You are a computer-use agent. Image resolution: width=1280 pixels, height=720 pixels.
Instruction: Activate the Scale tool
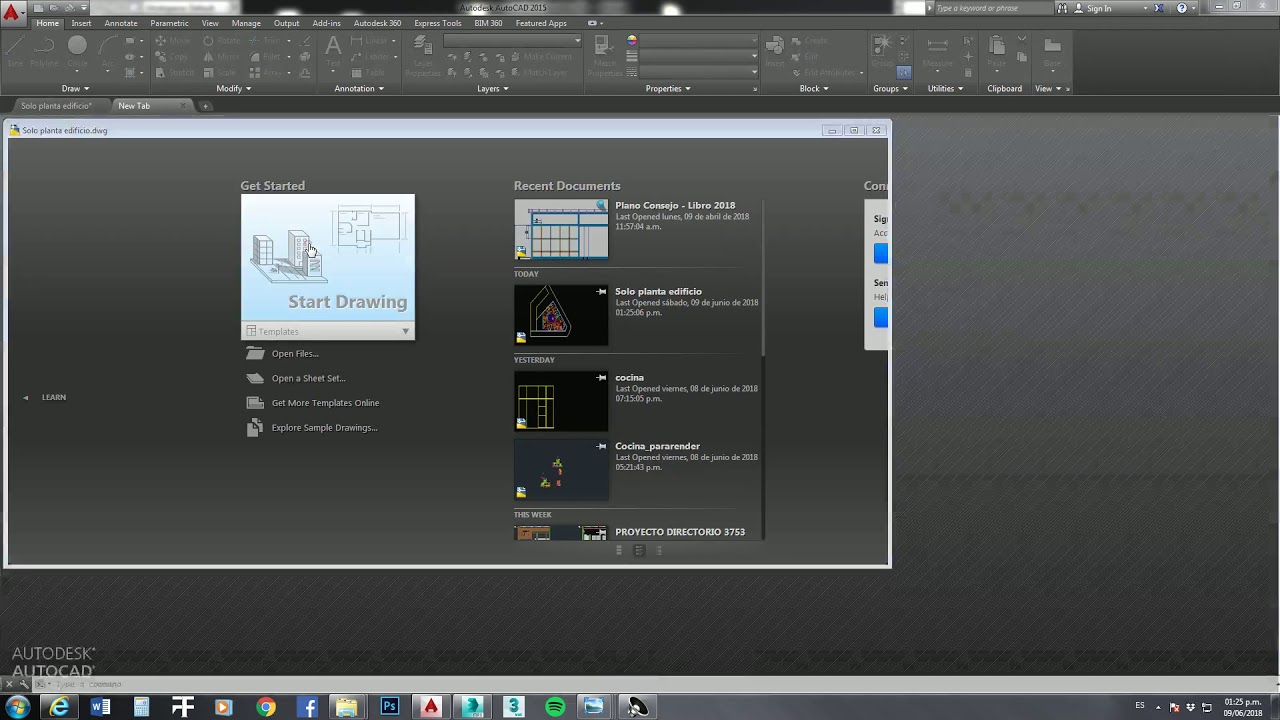221,73
